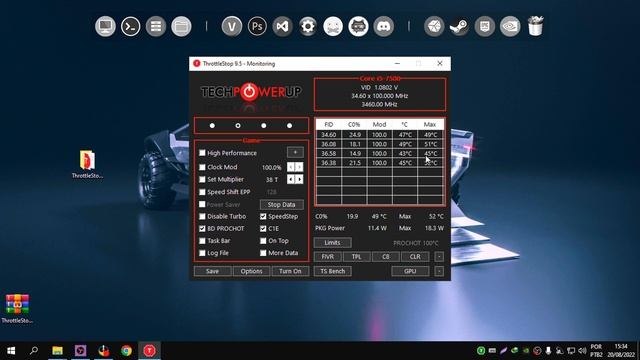Open the Recycle Bin dock icon
Viewport: 640px width, 360px height.
pyautogui.click(x=535, y=27)
